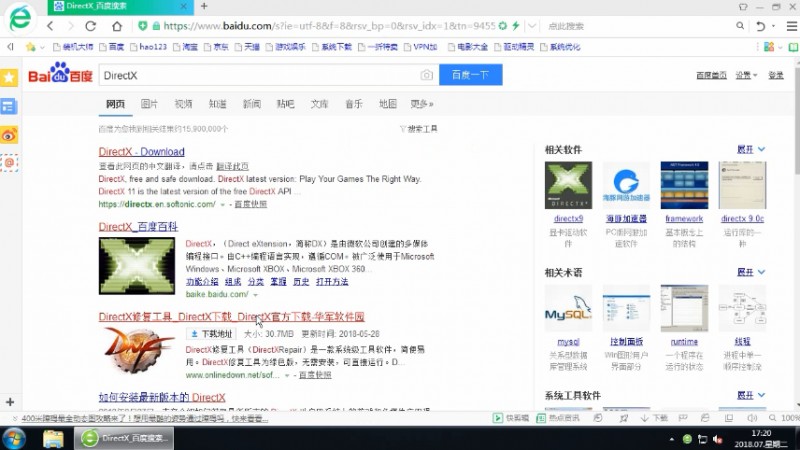Click the DirectX 百度搜索 browser tab
This screenshot has width=800, height=450.
point(121,7)
